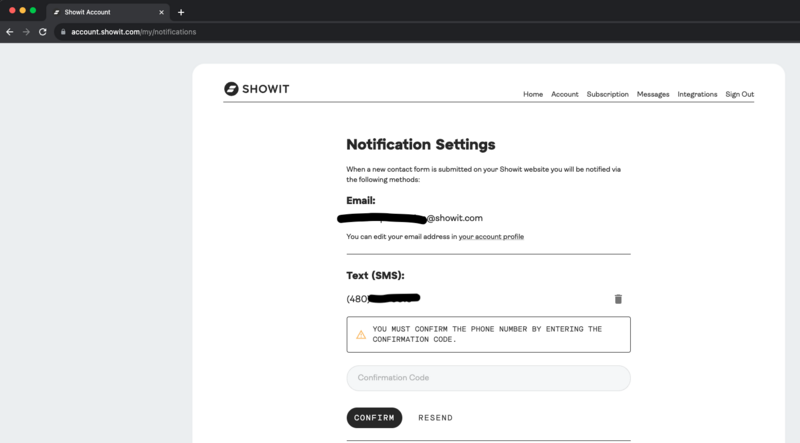The image size is (800, 443).
Task: Open a new browser tab
Action: click(x=181, y=12)
